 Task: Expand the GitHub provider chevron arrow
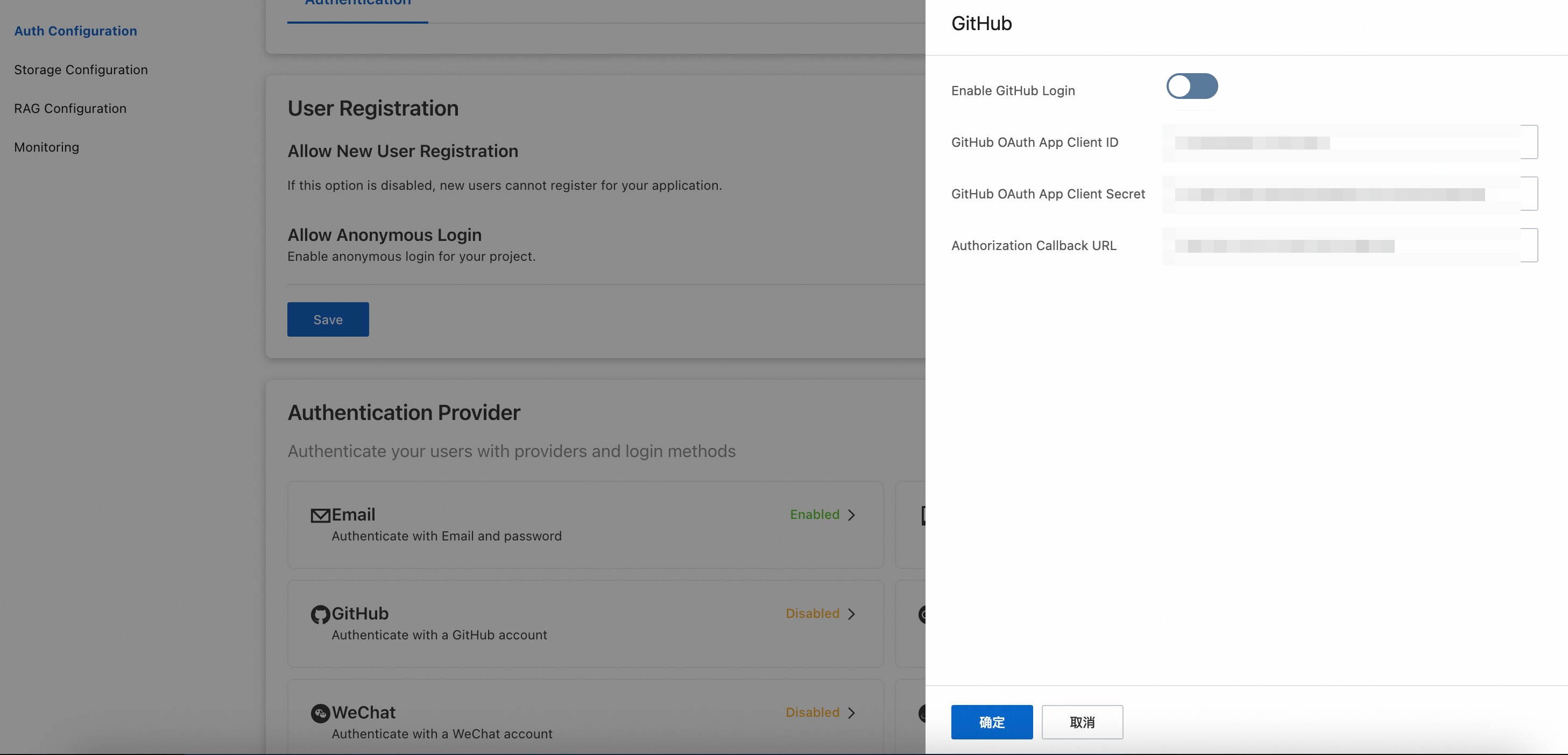coord(852,615)
